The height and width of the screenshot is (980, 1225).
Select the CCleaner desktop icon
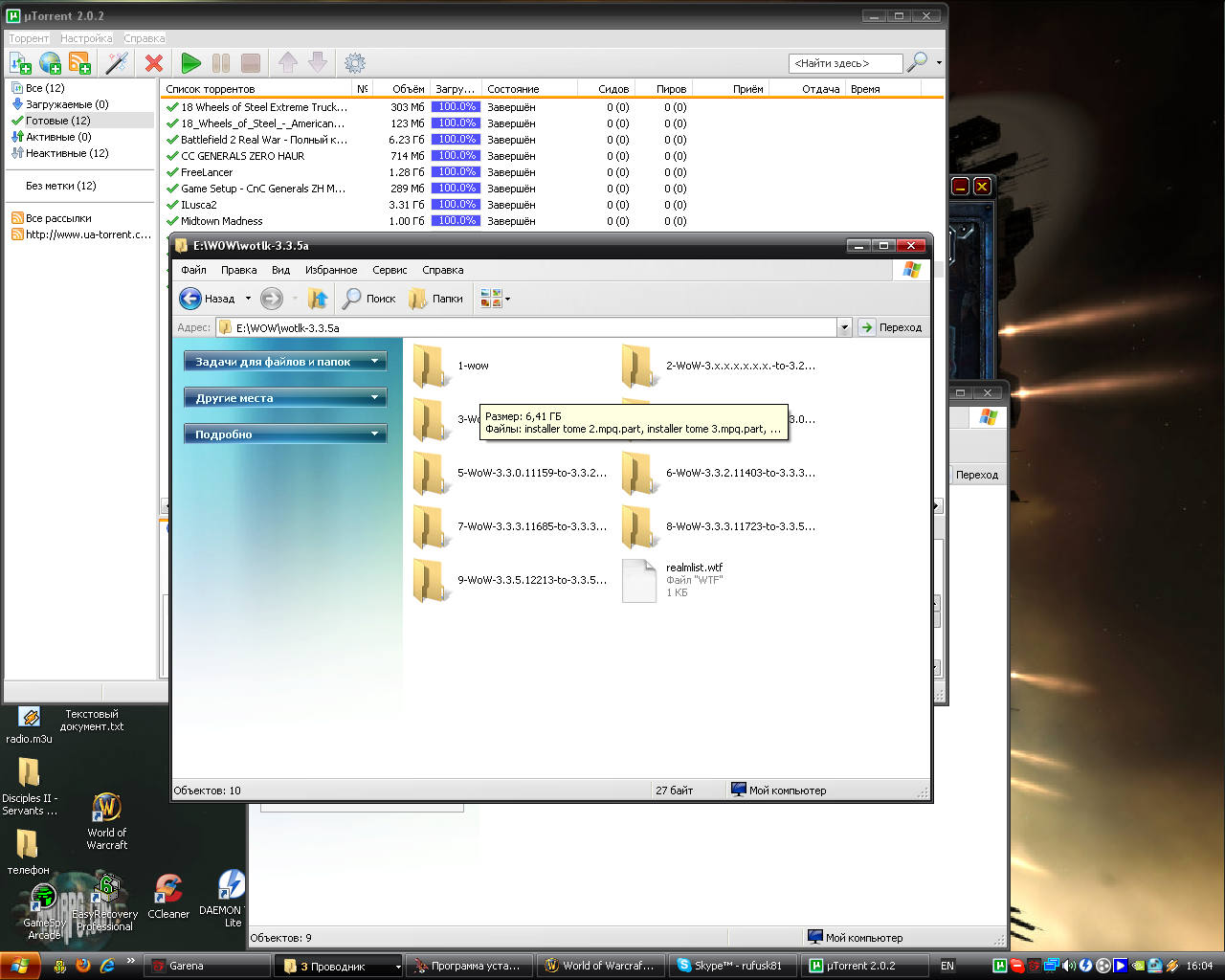pyautogui.click(x=168, y=897)
